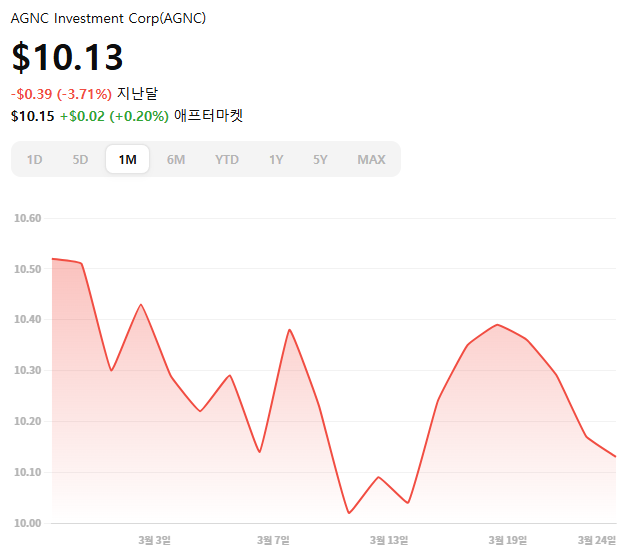Click the 10.00 y-axis label
The height and width of the screenshot is (560, 630).
point(27,523)
